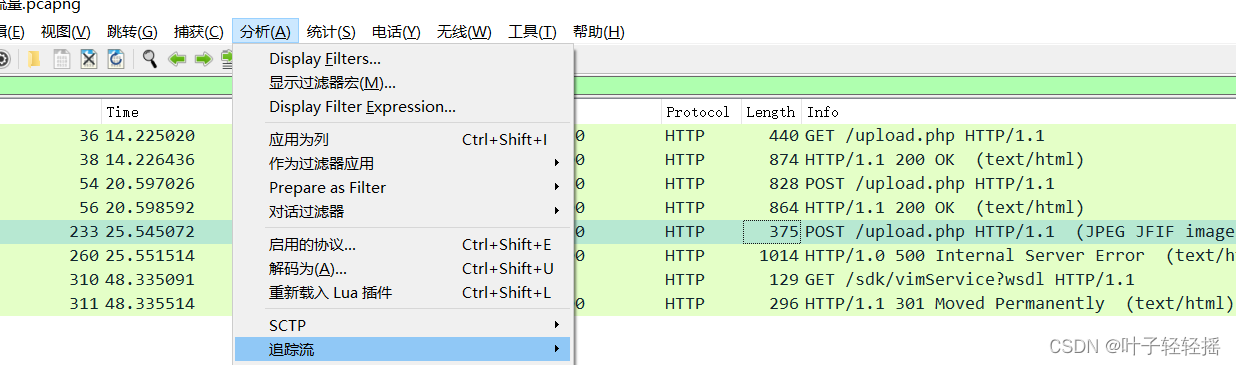The image size is (1236, 365).
Task: Open the 视图(V) menu
Action: point(65,32)
